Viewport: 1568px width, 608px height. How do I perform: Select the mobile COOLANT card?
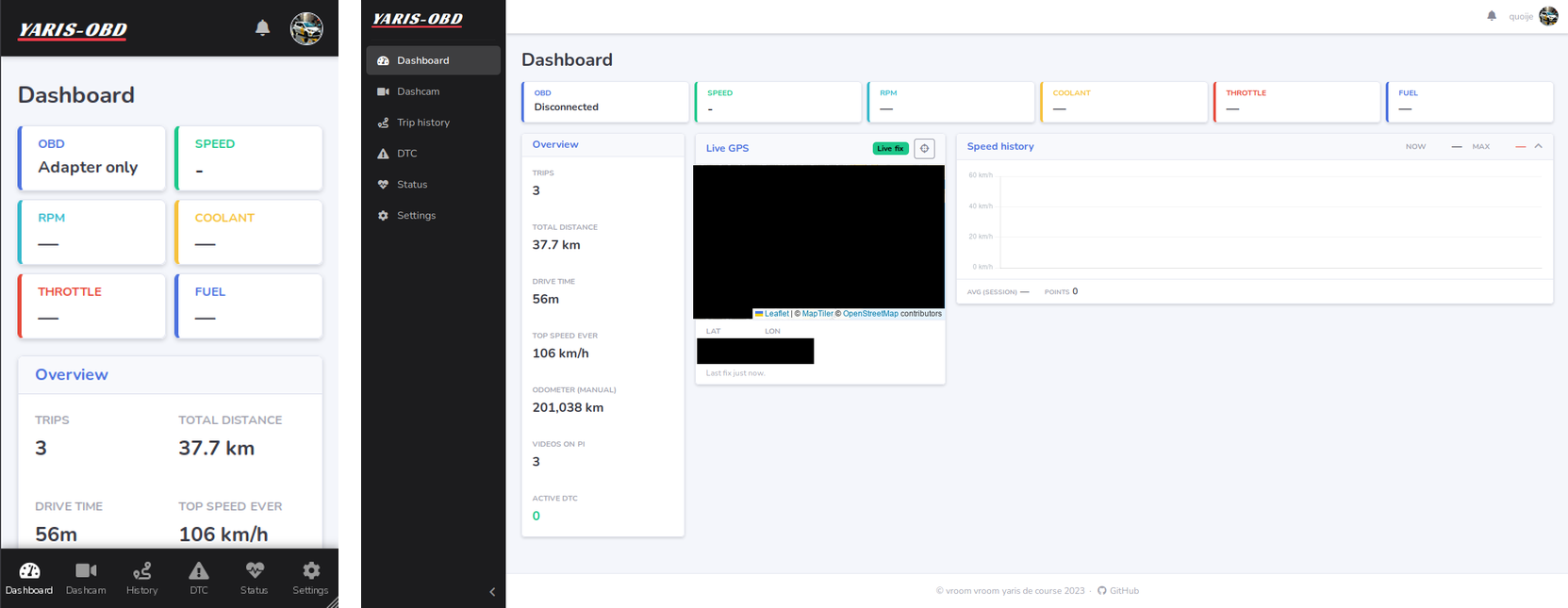[249, 232]
